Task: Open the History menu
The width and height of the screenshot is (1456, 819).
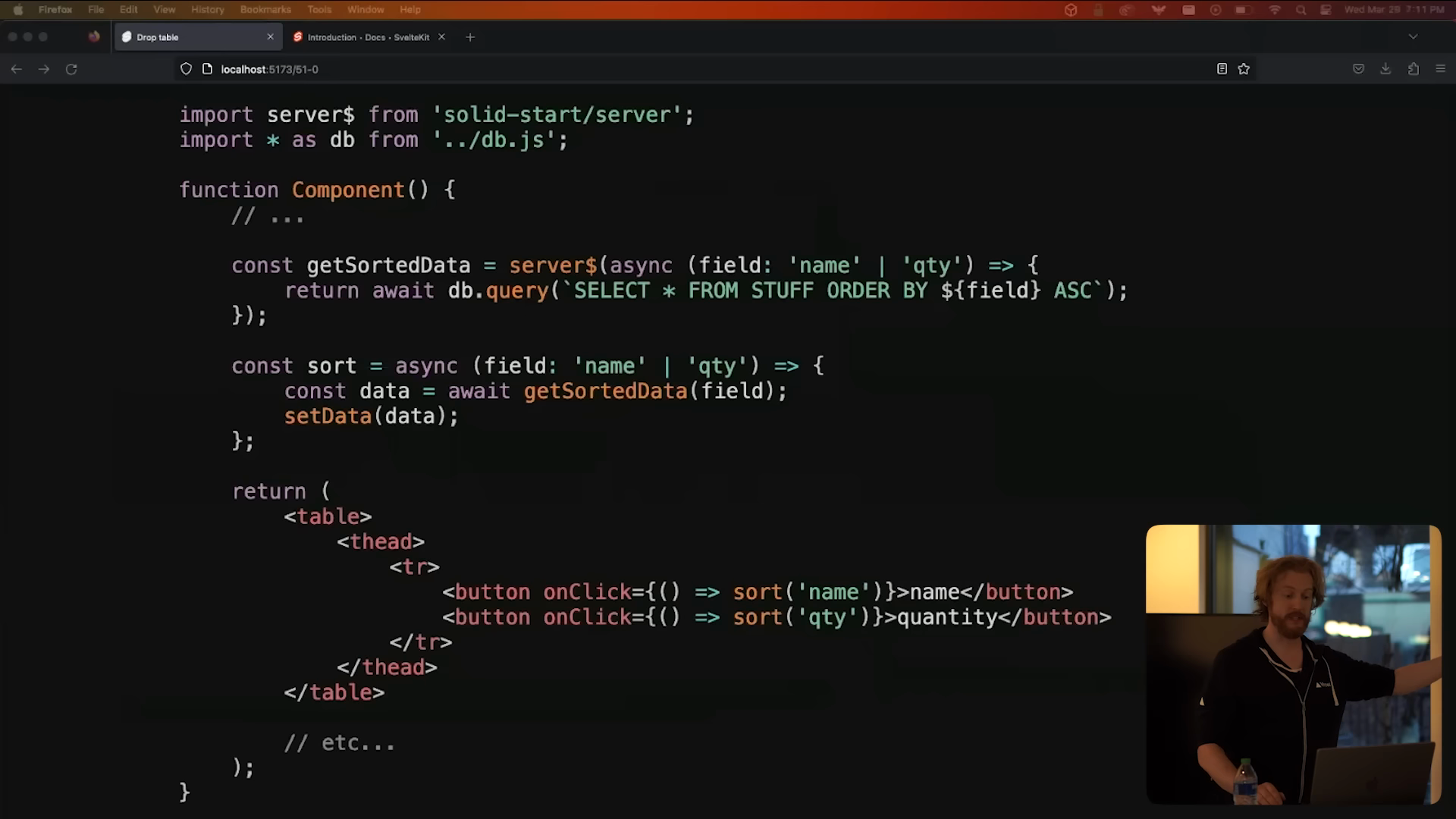Action: pos(207,10)
